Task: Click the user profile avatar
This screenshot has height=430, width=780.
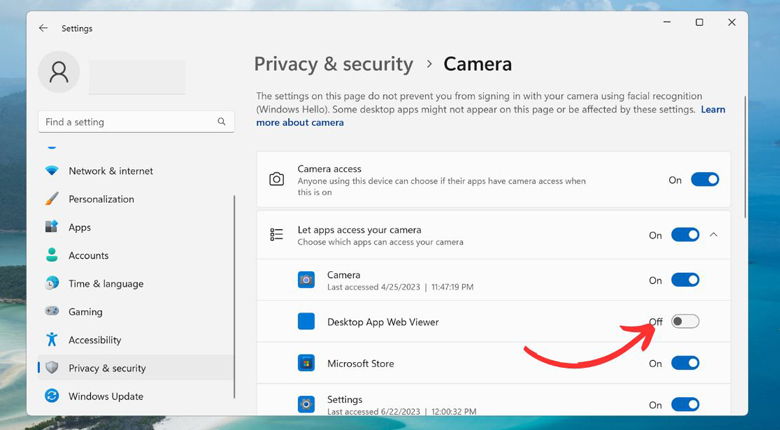Action: pos(59,72)
